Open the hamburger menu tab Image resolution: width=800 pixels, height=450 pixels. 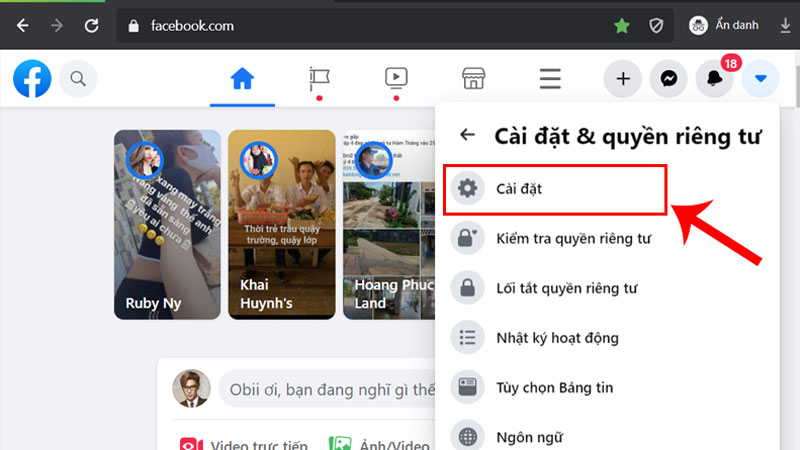coord(550,79)
